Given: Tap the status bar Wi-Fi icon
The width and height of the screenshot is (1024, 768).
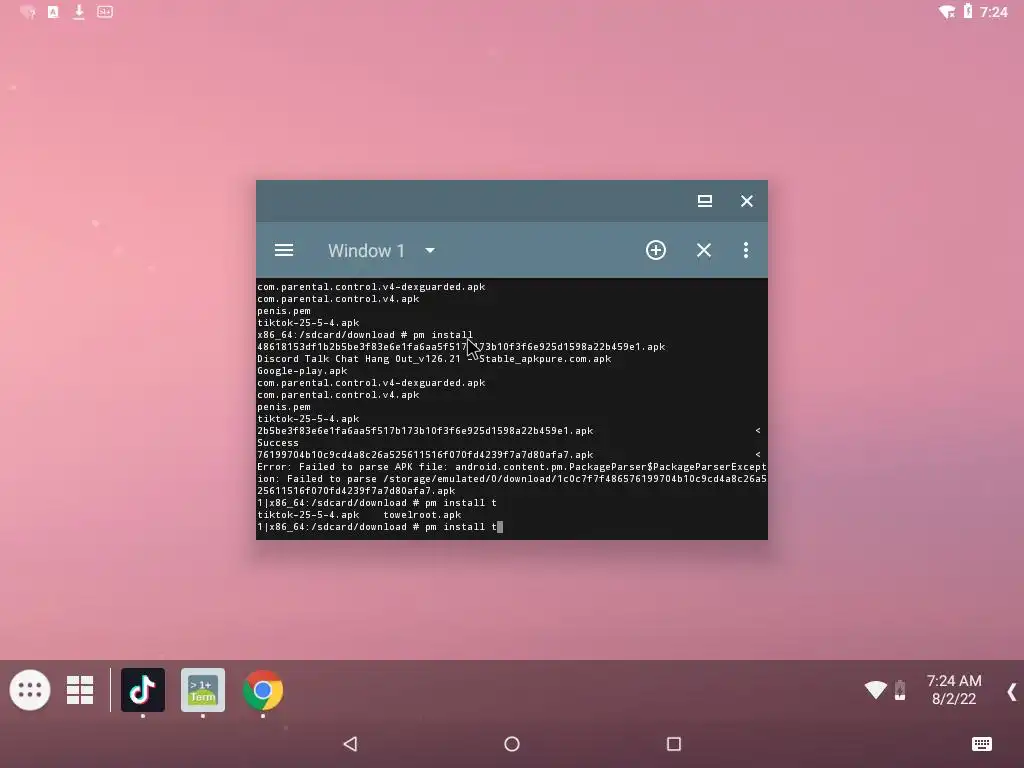Looking at the screenshot, I should 946,12.
